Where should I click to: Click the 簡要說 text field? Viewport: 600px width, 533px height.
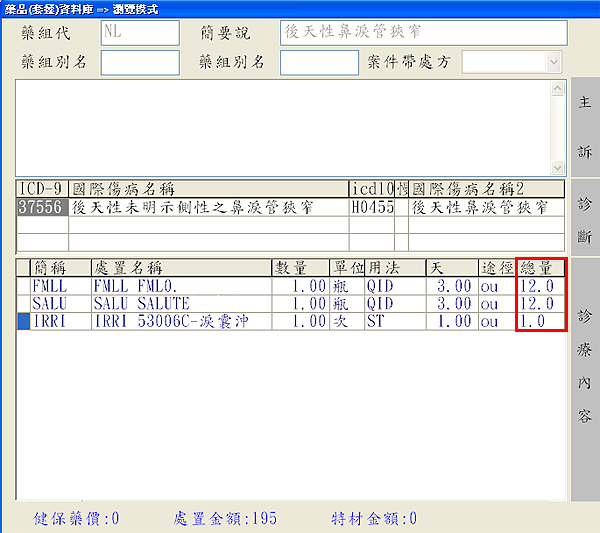point(423,32)
